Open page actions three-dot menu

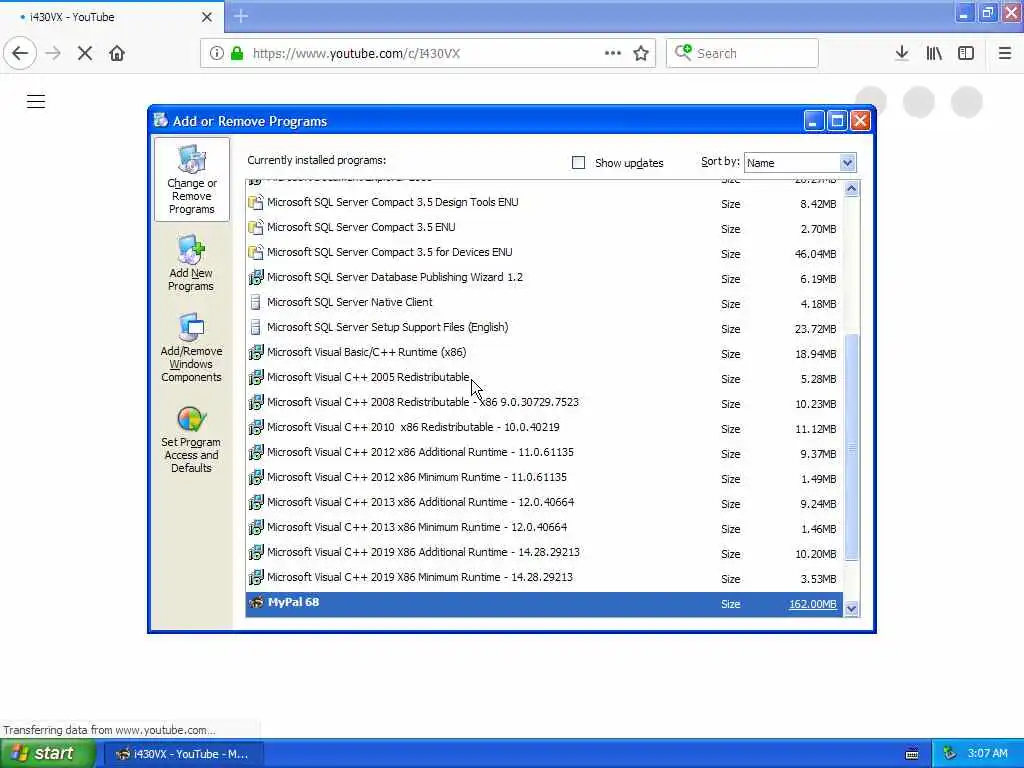click(613, 53)
